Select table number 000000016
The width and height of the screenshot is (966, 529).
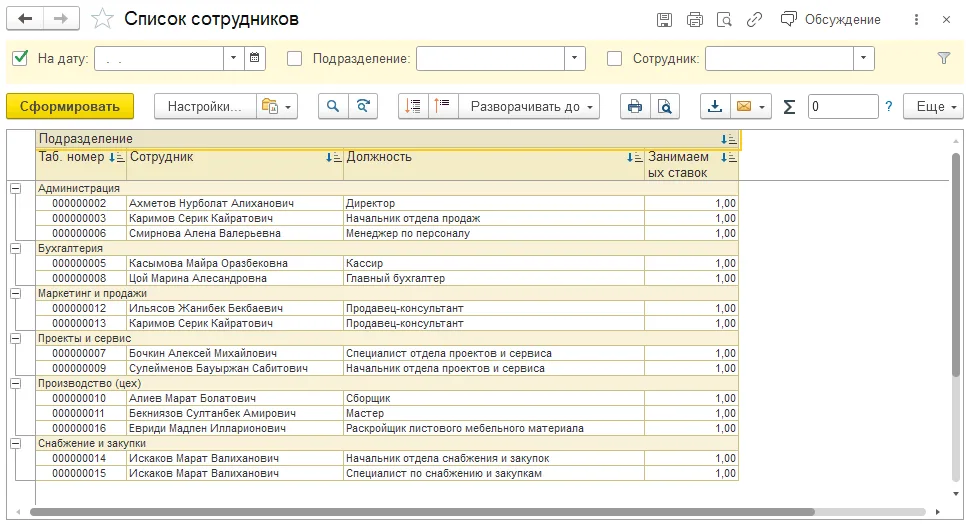[x=81, y=429]
